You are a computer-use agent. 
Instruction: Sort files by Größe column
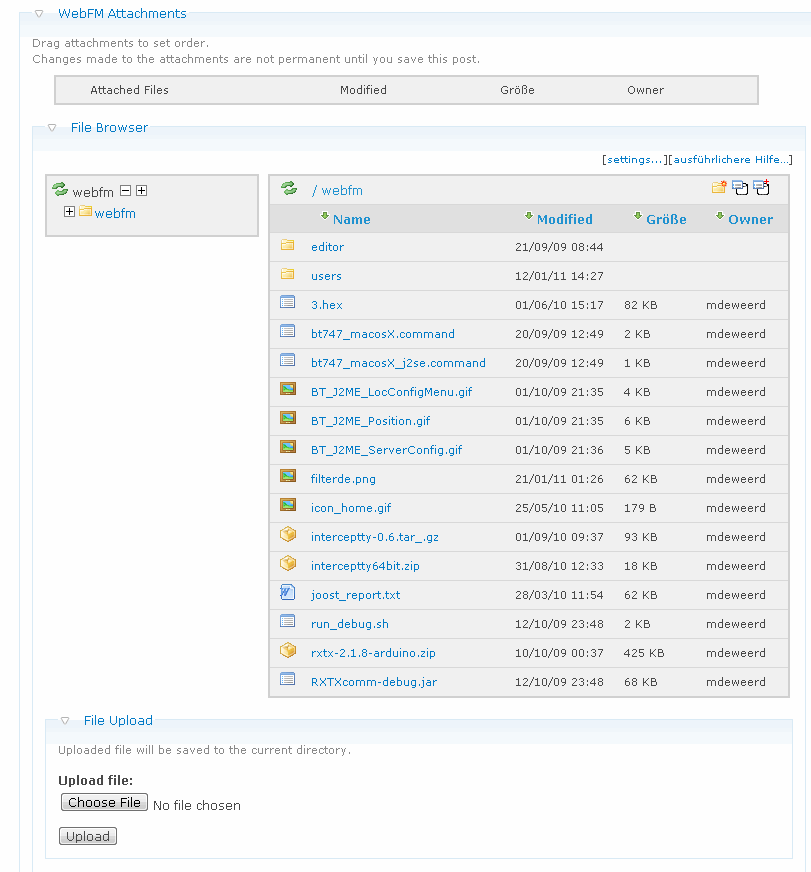click(x=666, y=219)
